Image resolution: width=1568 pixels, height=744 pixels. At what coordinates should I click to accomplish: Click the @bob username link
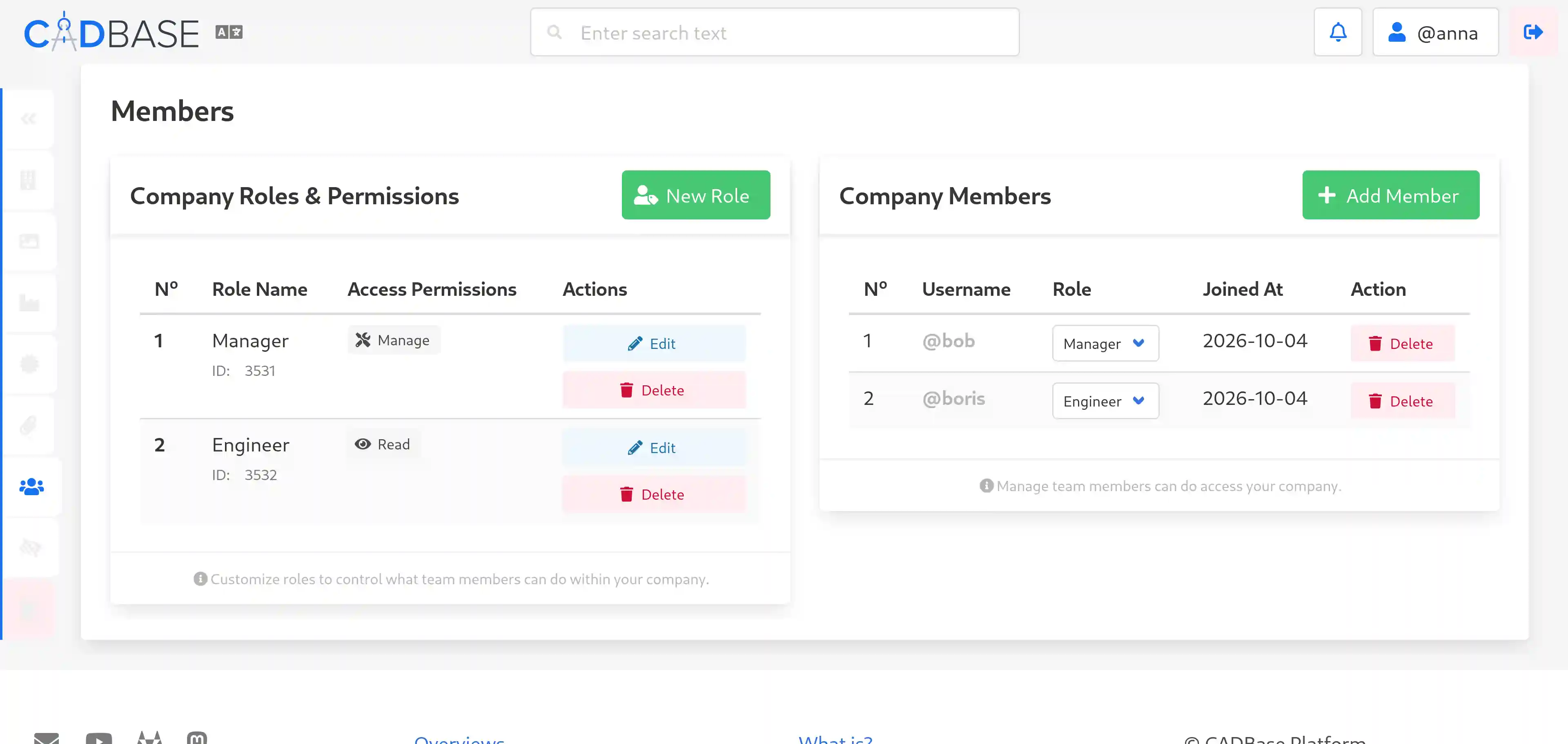click(948, 340)
